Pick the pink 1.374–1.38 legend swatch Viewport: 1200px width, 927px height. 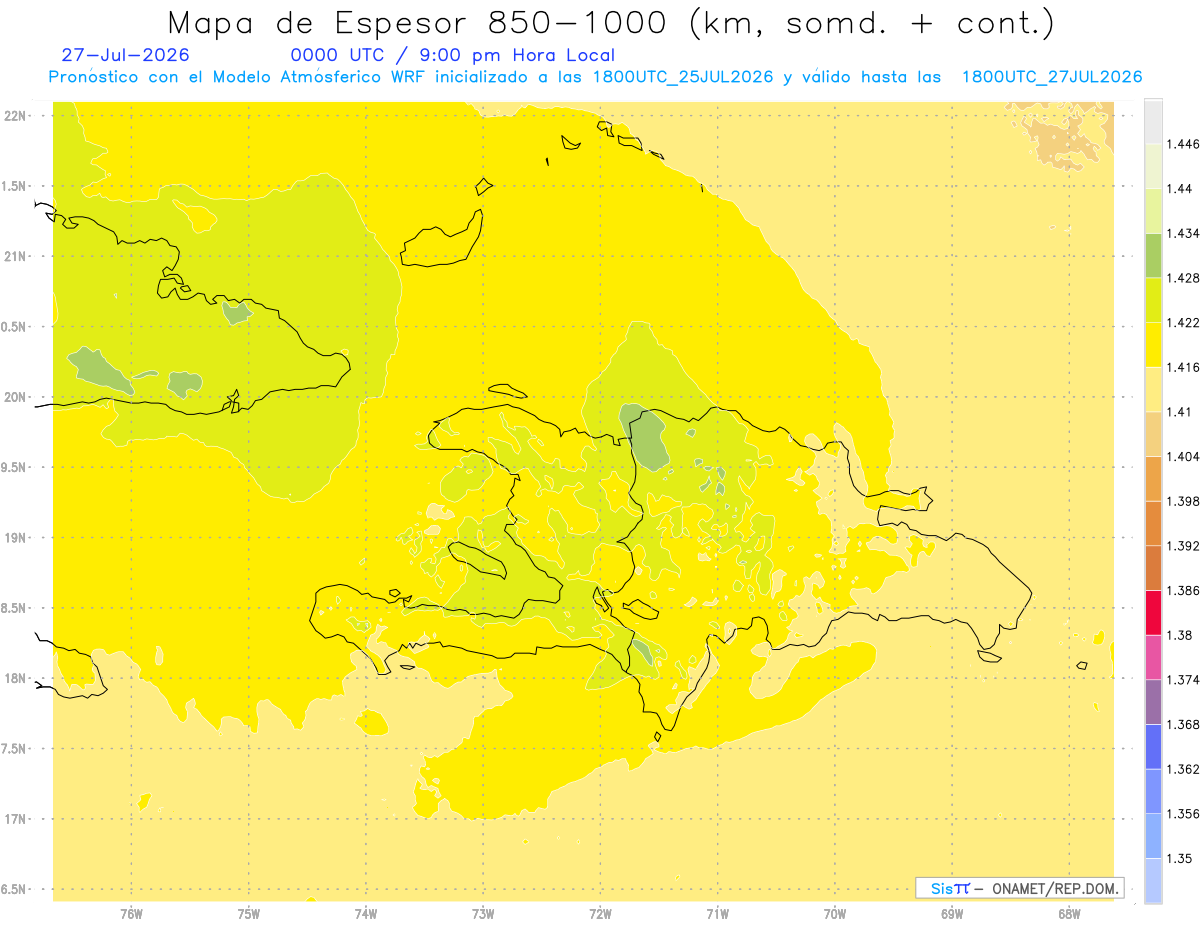(1153, 657)
